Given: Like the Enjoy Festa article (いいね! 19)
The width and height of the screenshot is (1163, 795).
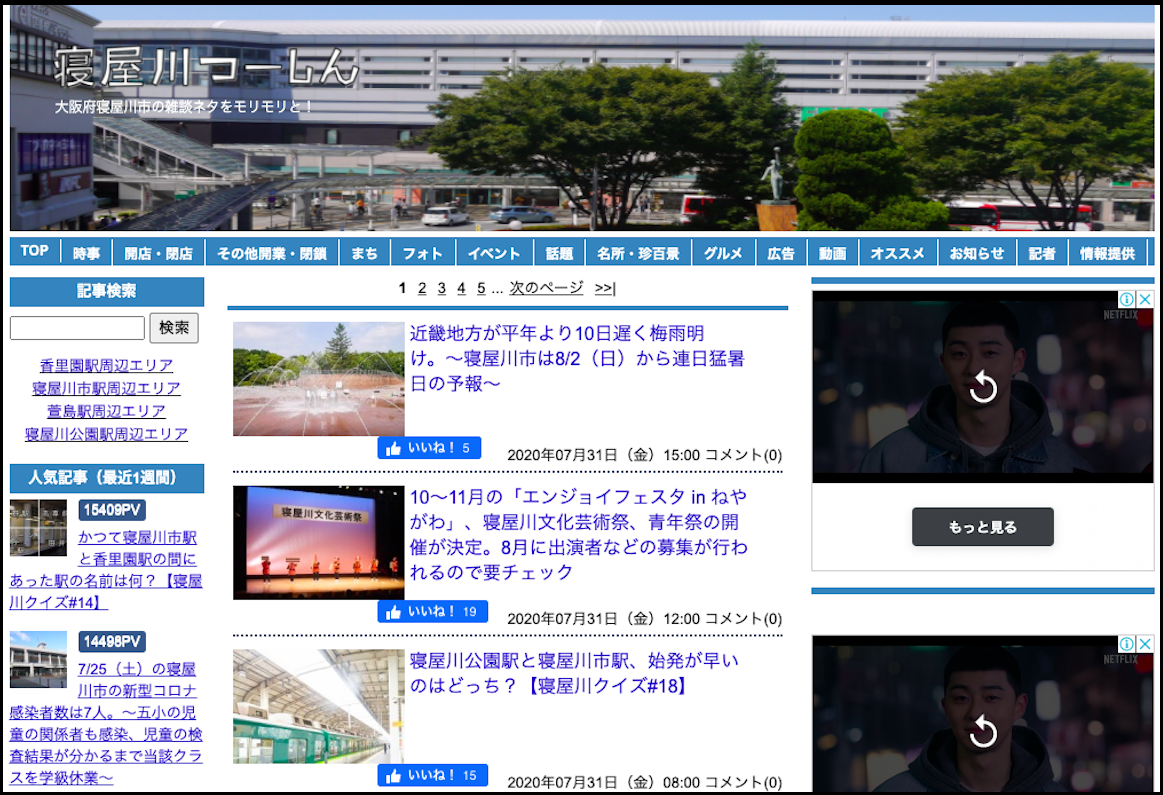Looking at the screenshot, I should pos(432,611).
